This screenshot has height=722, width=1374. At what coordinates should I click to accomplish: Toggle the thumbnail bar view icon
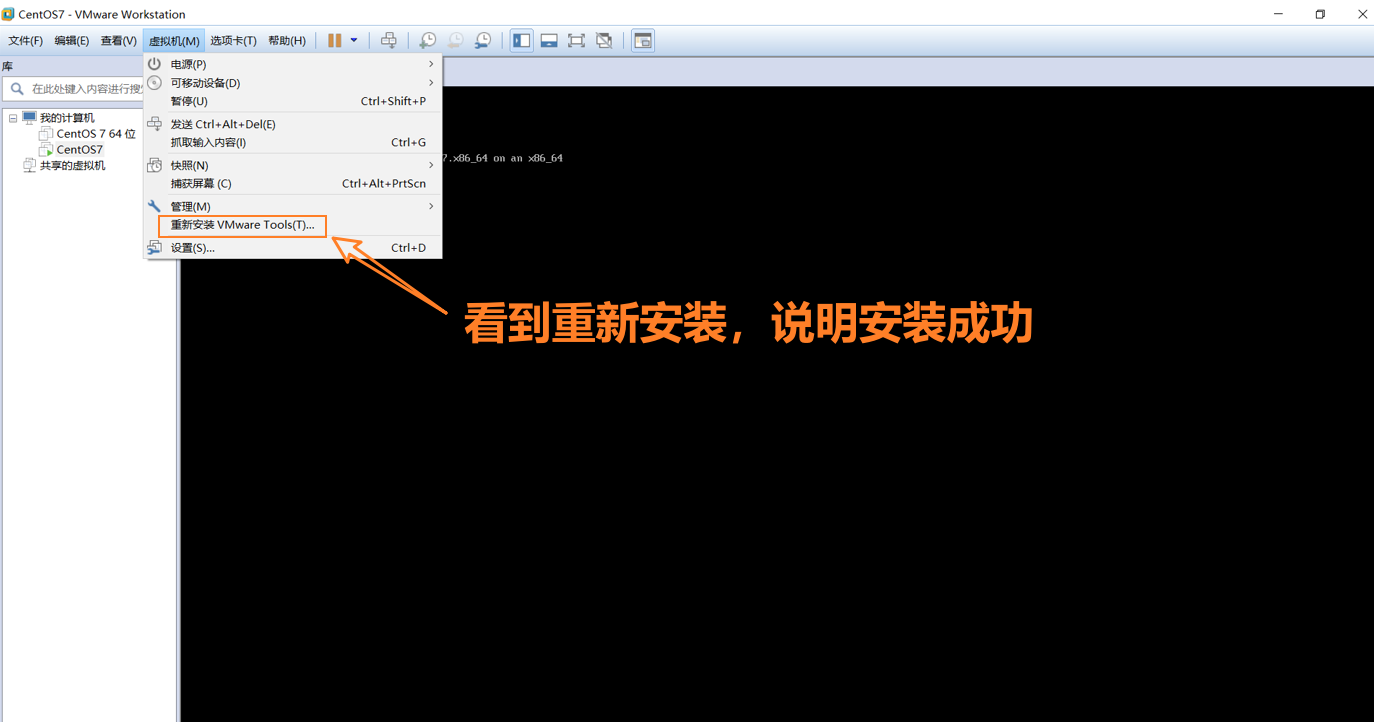549,41
